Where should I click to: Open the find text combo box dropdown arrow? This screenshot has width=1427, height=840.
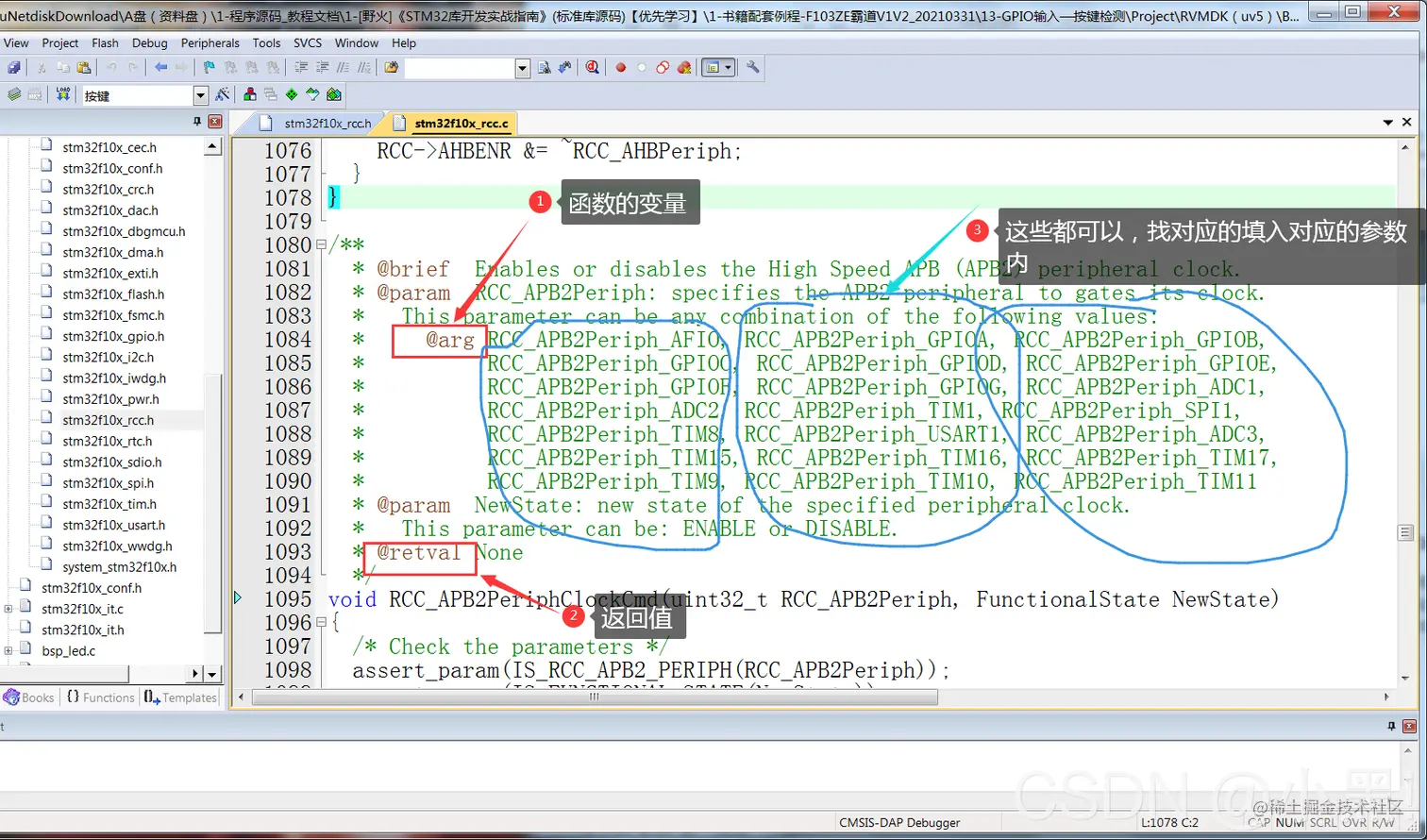coord(523,68)
